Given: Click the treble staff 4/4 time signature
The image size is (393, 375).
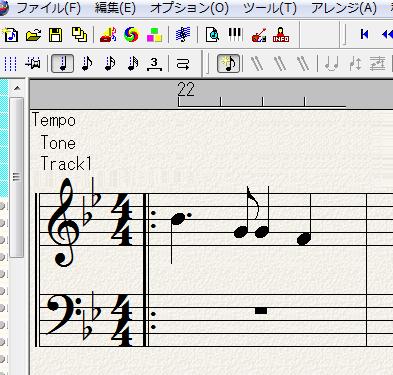Looking at the screenshot, I should pyautogui.click(x=121, y=220).
